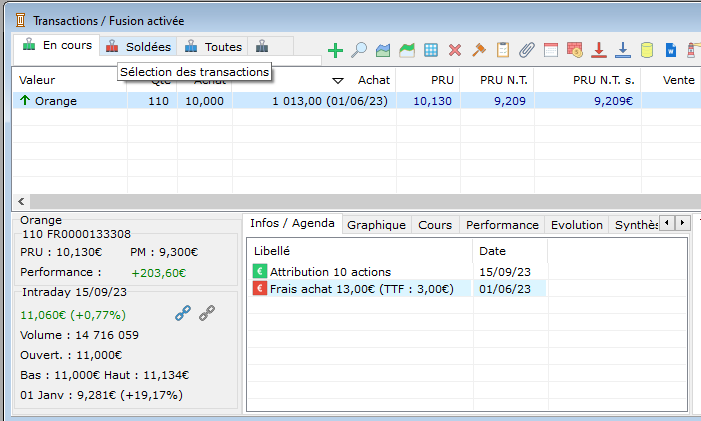Switch to the Soldées tab
Viewport: 701px width, 421px height.
[138, 46]
